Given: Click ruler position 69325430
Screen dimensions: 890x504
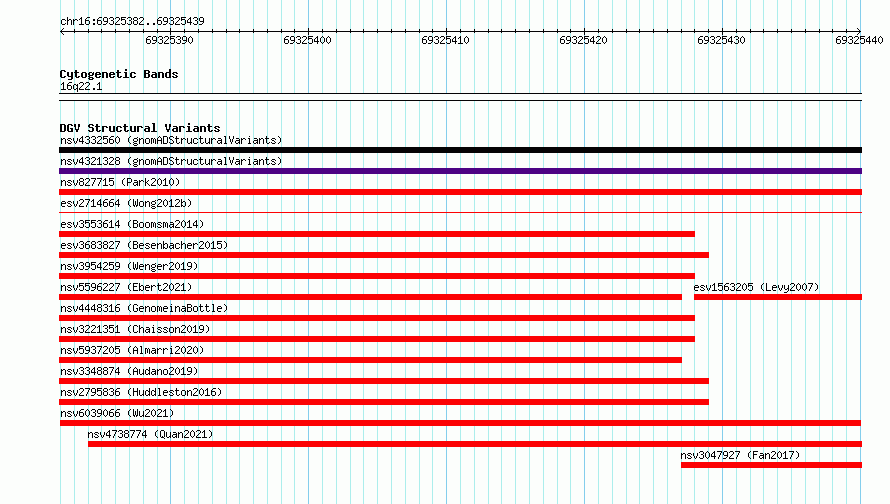Looking at the screenshot, I should tap(721, 40).
